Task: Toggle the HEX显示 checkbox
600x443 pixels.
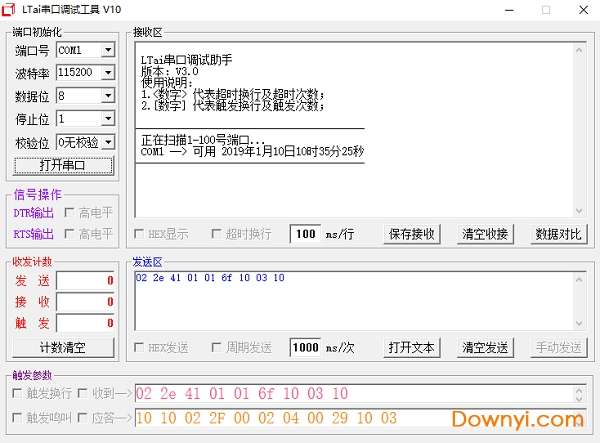Action: pos(139,234)
